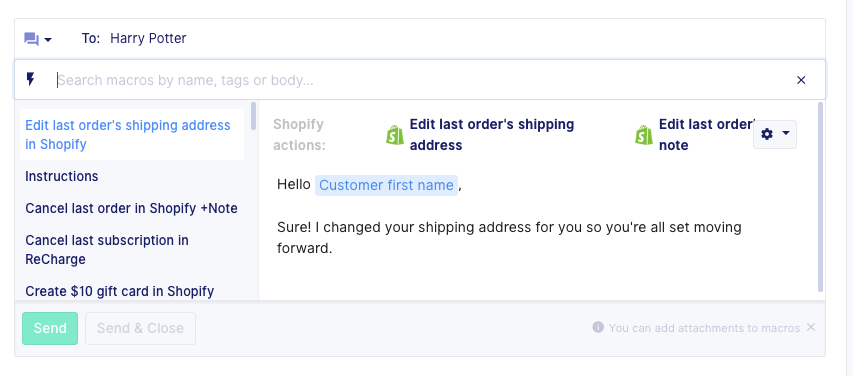
Task: Click the info icon near attachments hint
Action: (598, 327)
